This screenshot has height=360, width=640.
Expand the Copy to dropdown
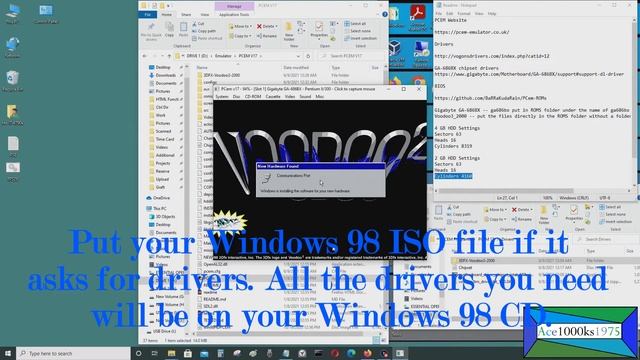[x=250, y=36]
